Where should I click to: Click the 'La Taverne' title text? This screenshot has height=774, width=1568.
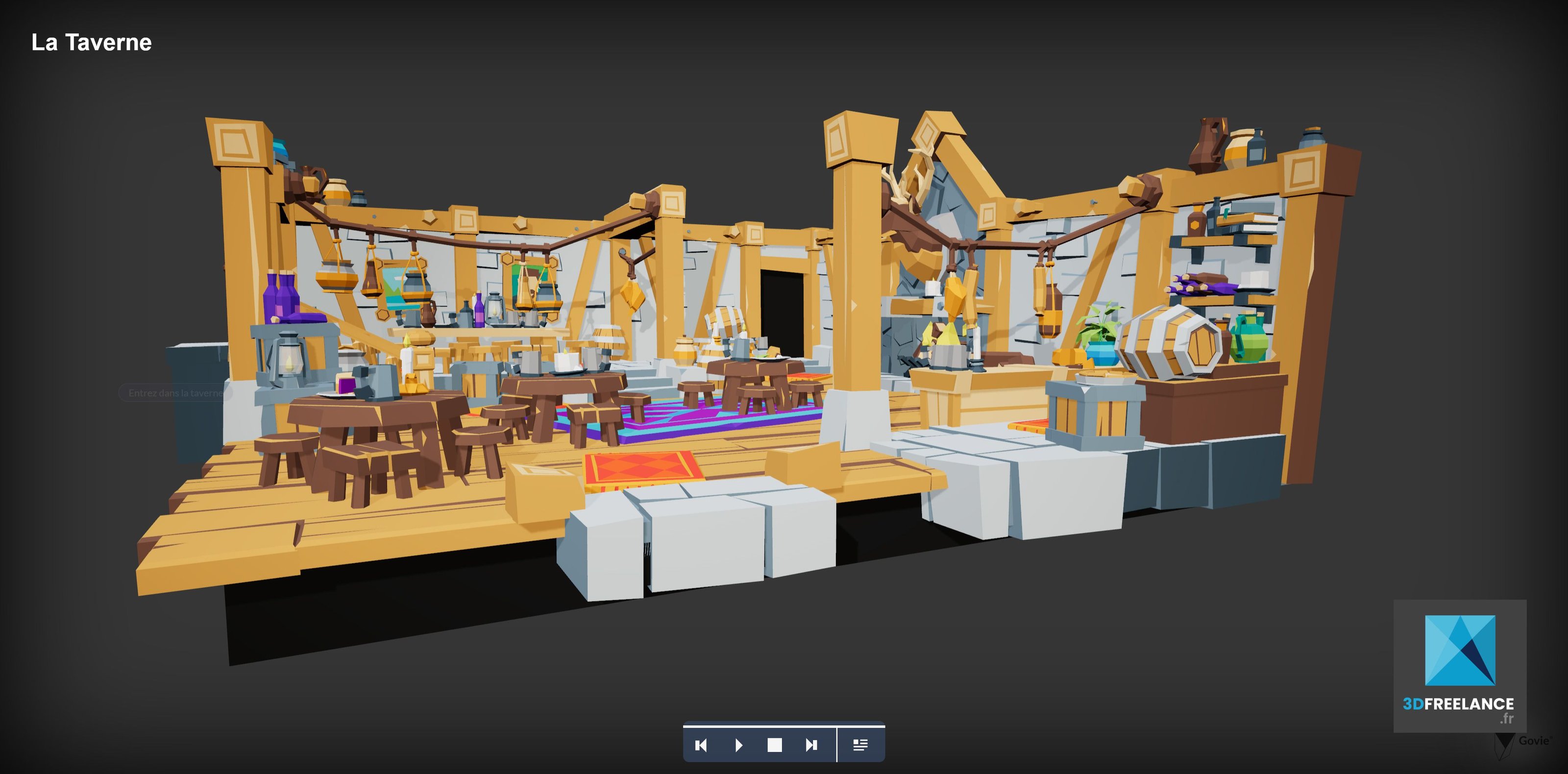point(91,42)
